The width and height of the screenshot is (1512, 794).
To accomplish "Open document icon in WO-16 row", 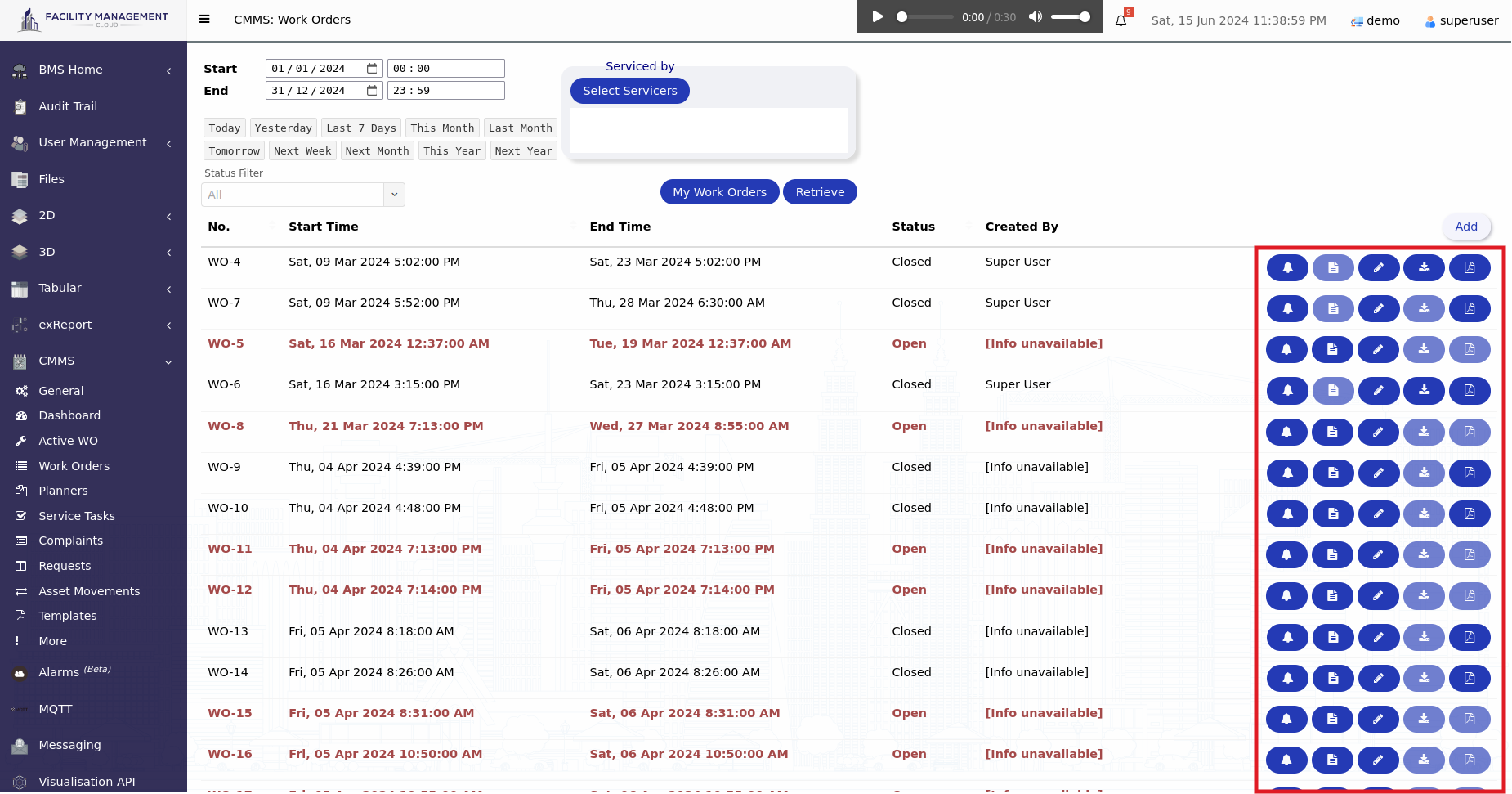I will pyautogui.click(x=1332, y=760).
